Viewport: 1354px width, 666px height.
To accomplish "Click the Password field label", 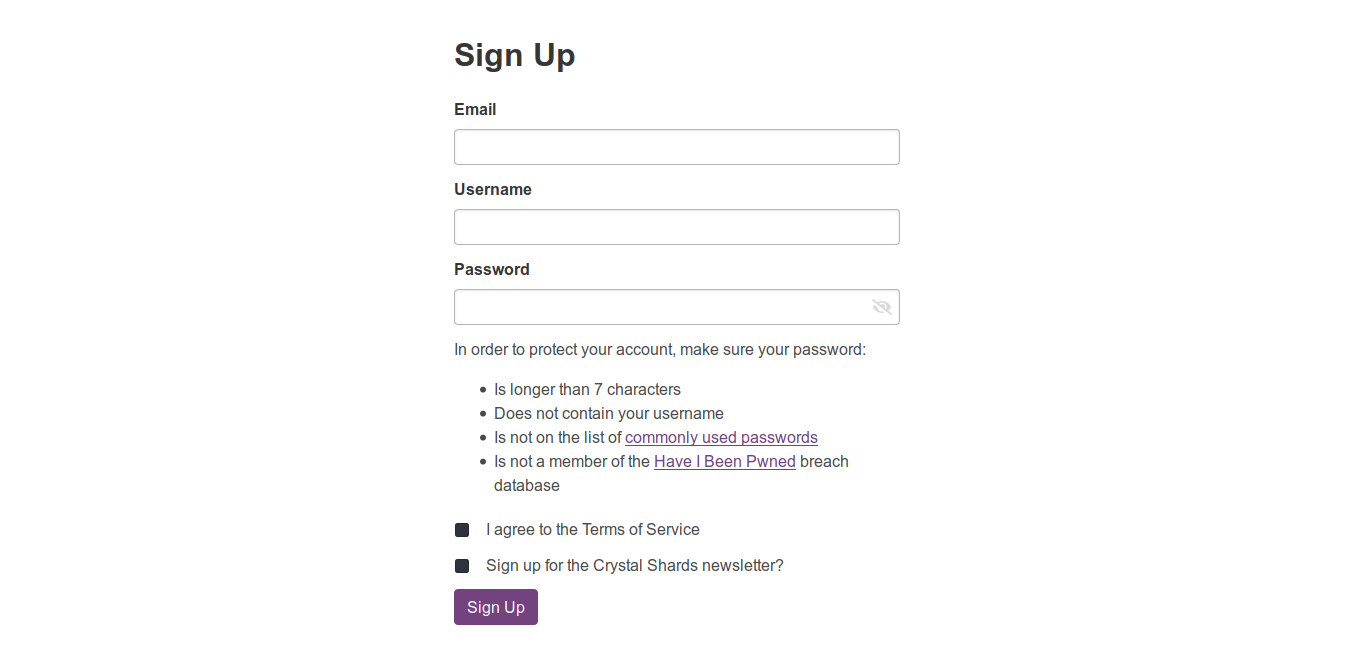I will tap(492, 269).
